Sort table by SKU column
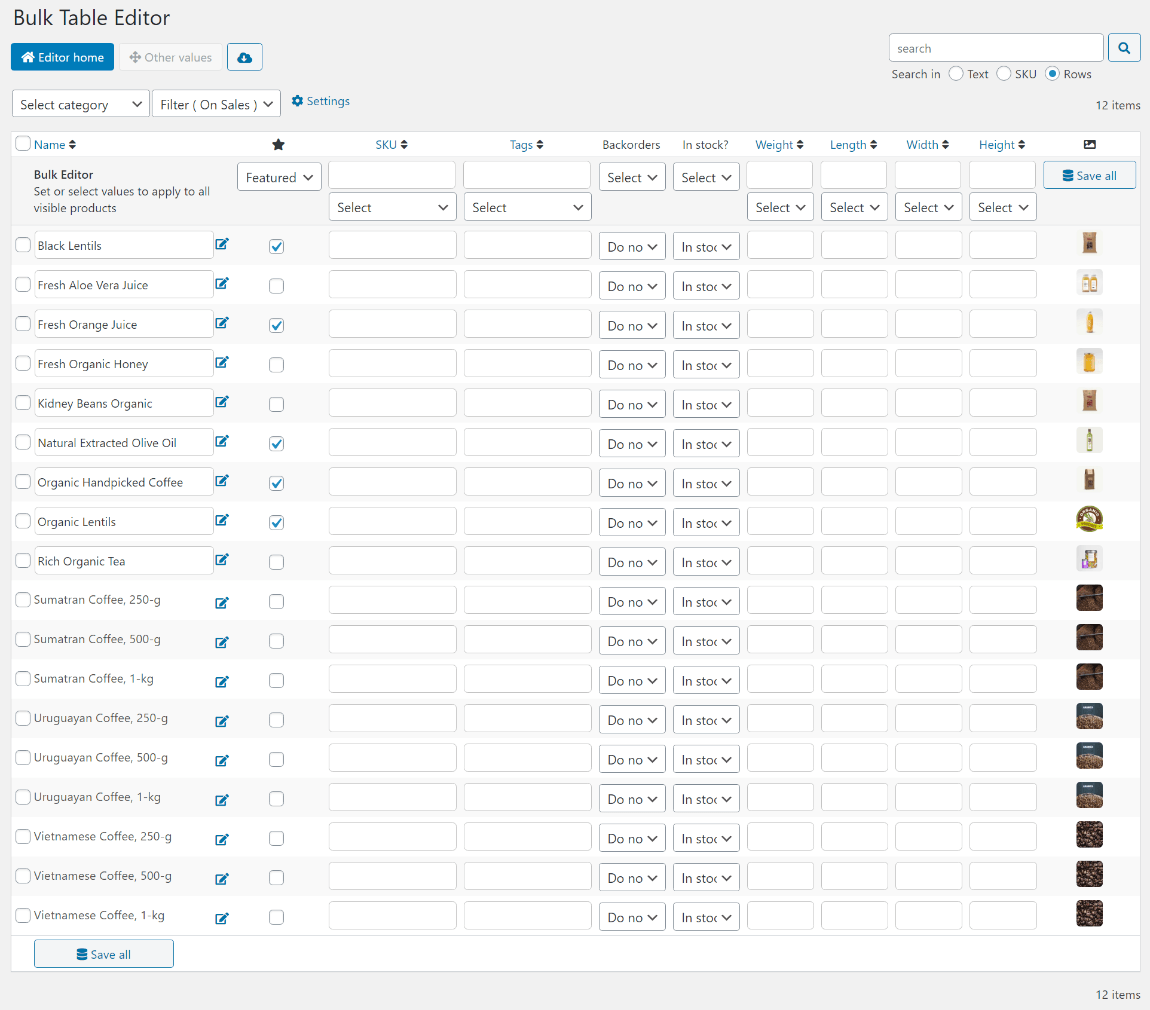The width and height of the screenshot is (1150, 1010). [x=392, y=144]
